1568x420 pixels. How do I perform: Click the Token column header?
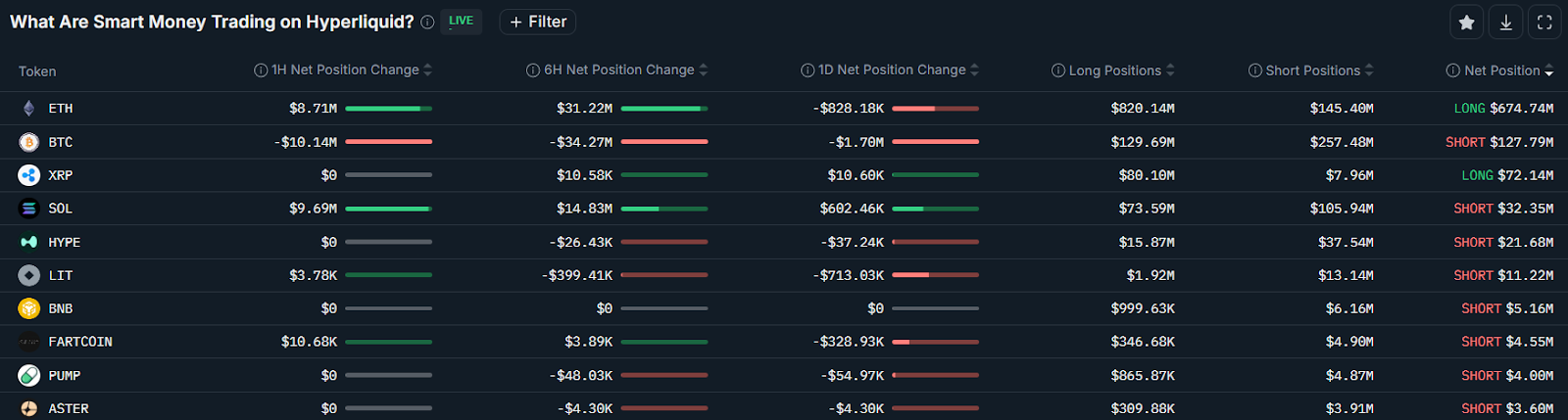tap(37, 71)
